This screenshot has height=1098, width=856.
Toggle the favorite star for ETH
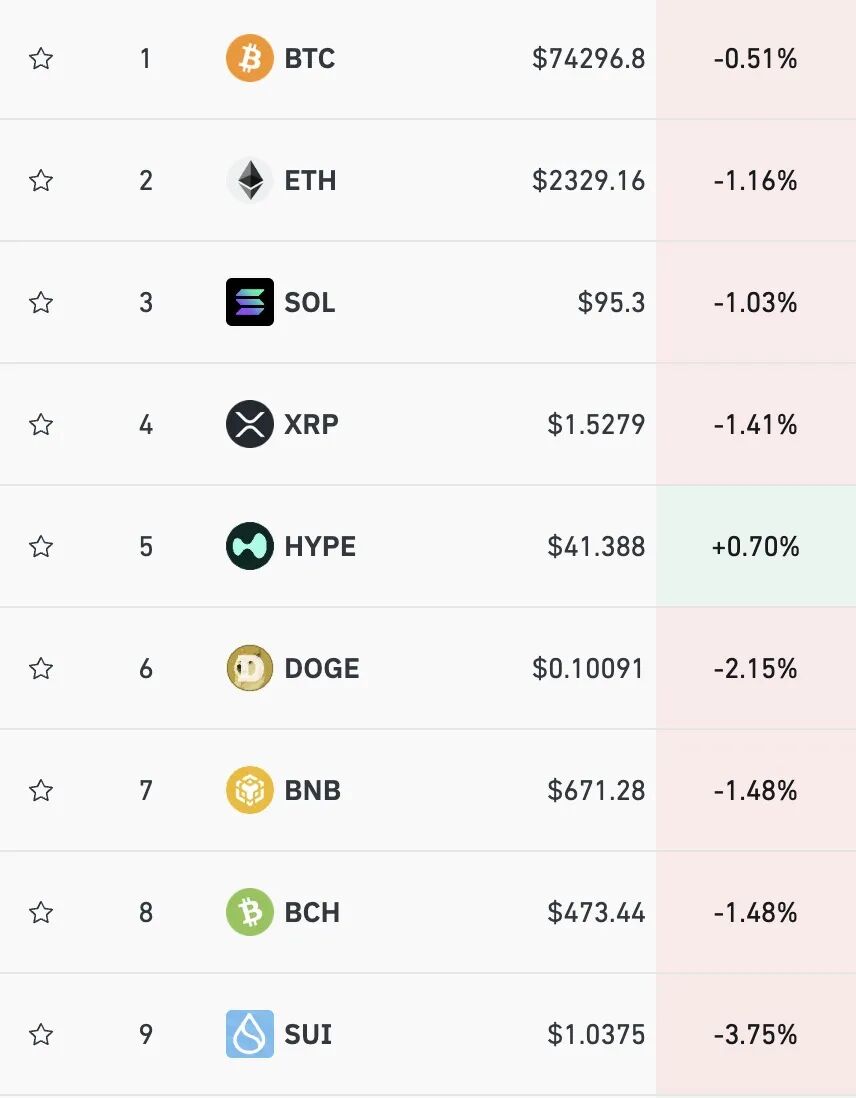pos(41,181)
